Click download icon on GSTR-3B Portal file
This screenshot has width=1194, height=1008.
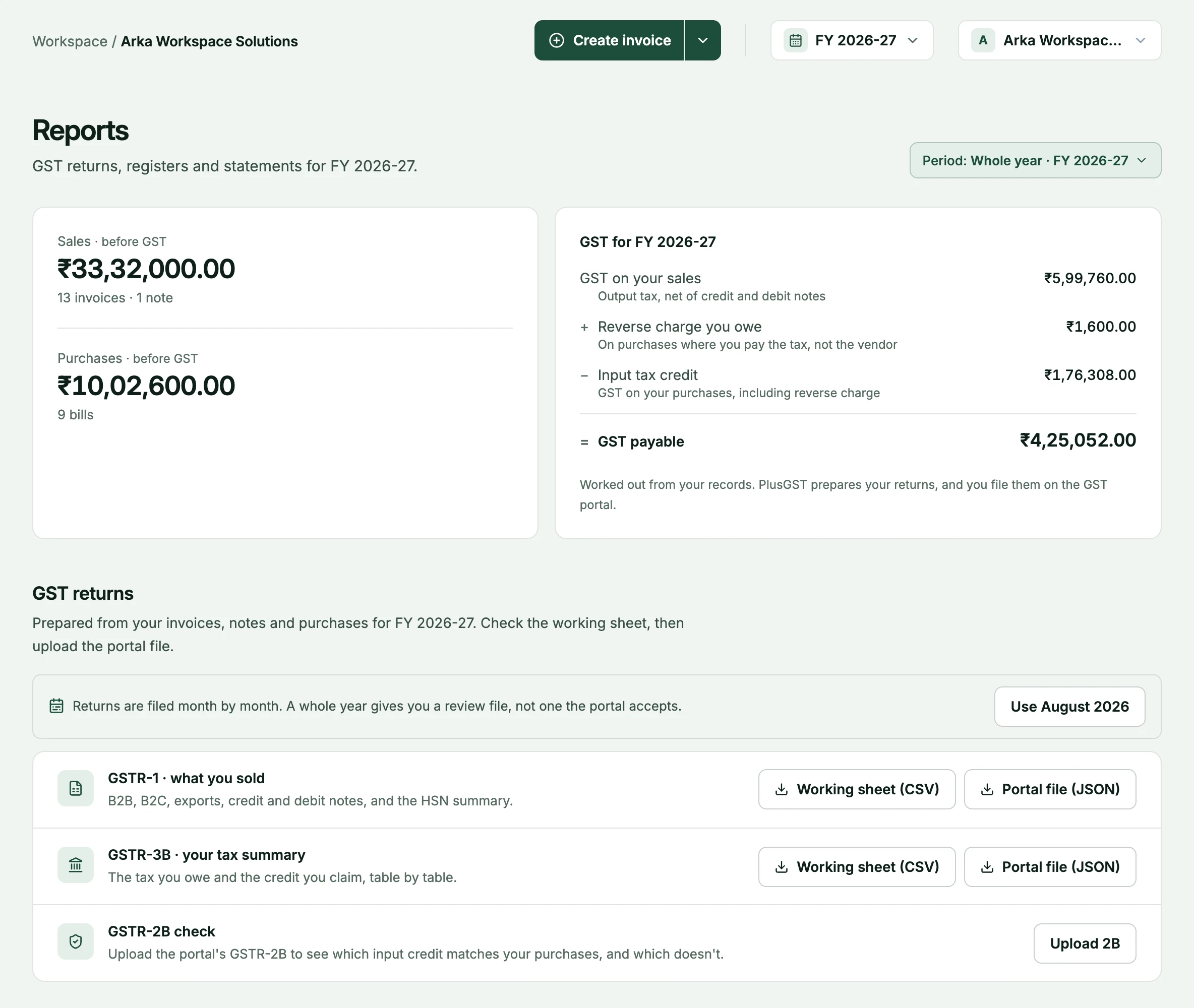point(987,867)
